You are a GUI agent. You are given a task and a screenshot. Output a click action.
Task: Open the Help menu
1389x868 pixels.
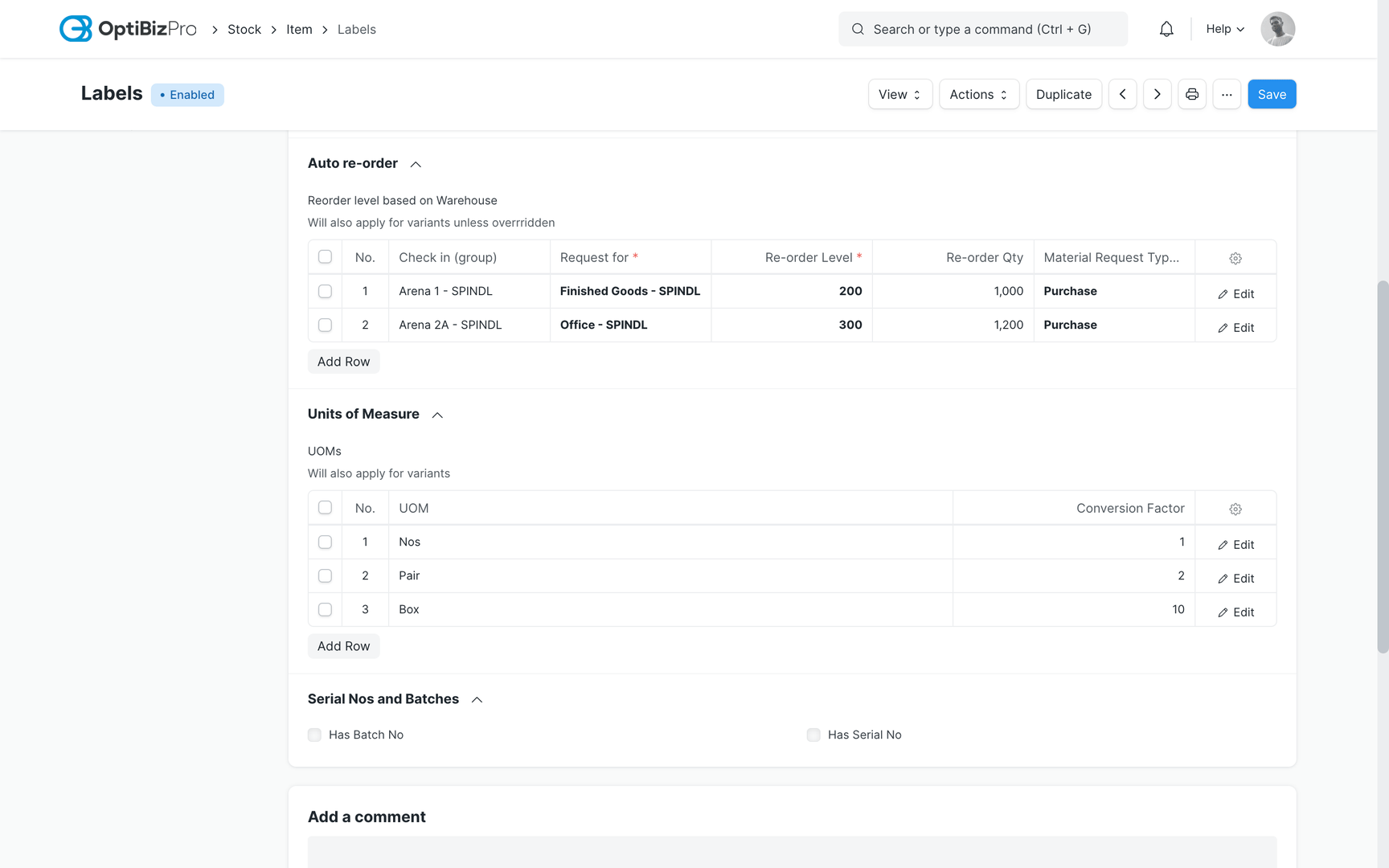1225,29
